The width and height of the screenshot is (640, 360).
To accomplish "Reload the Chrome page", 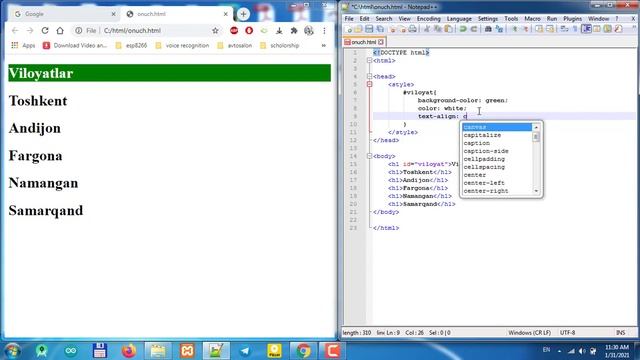I will click(x=45, y=31).
